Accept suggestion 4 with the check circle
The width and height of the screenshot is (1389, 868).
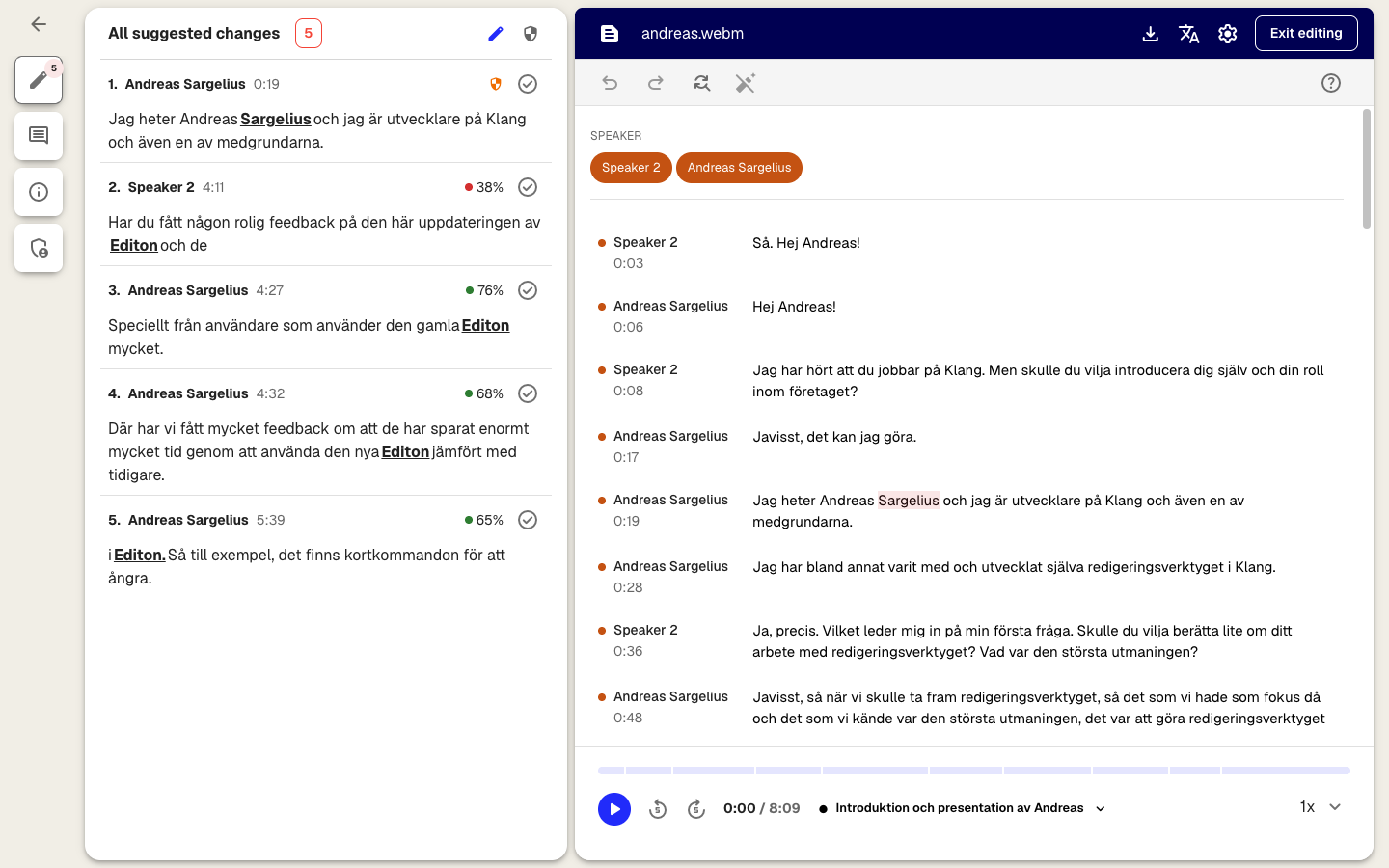[x=528, y=393]
